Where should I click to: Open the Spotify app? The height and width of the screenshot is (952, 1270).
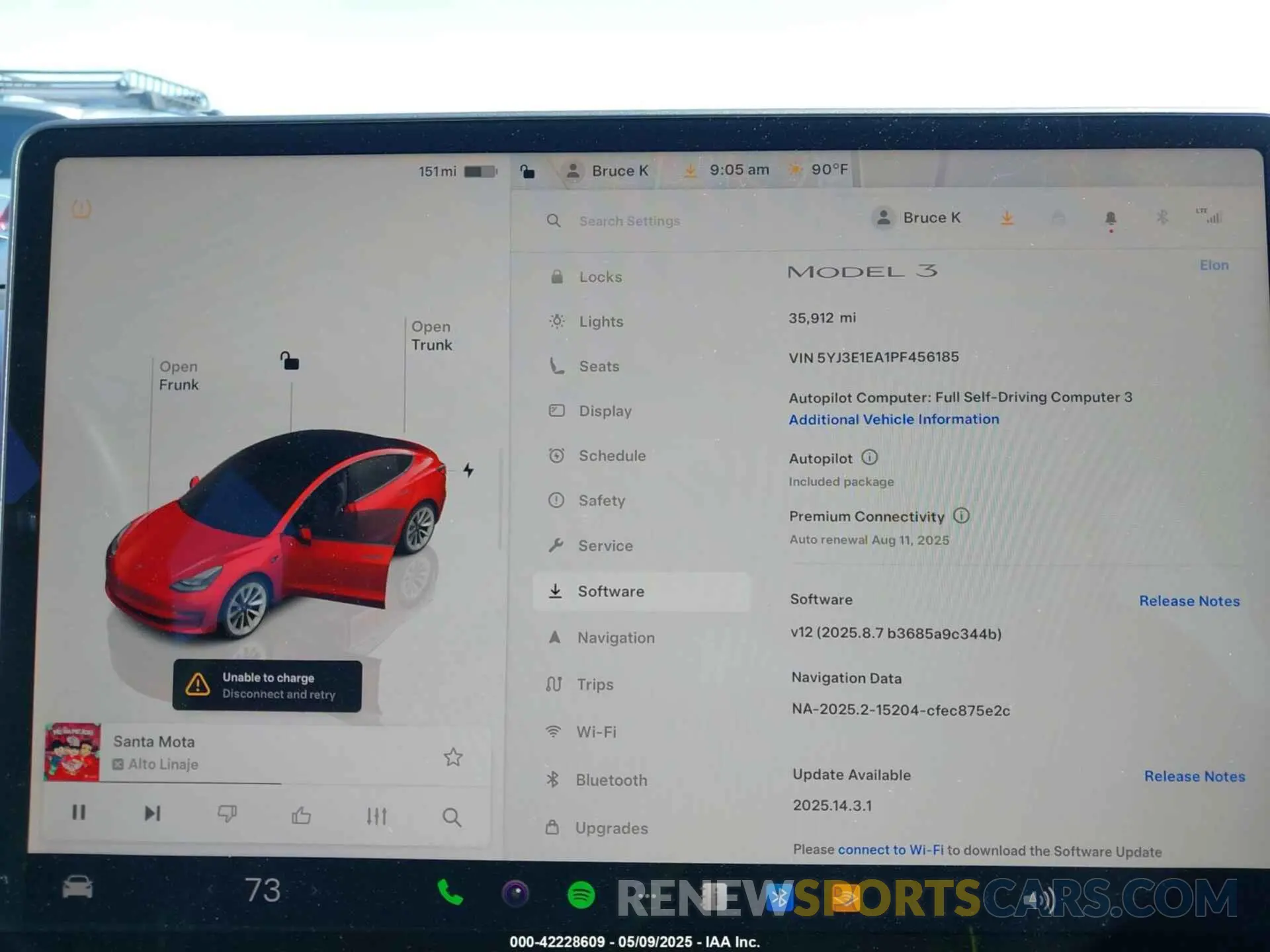point(581,895)
